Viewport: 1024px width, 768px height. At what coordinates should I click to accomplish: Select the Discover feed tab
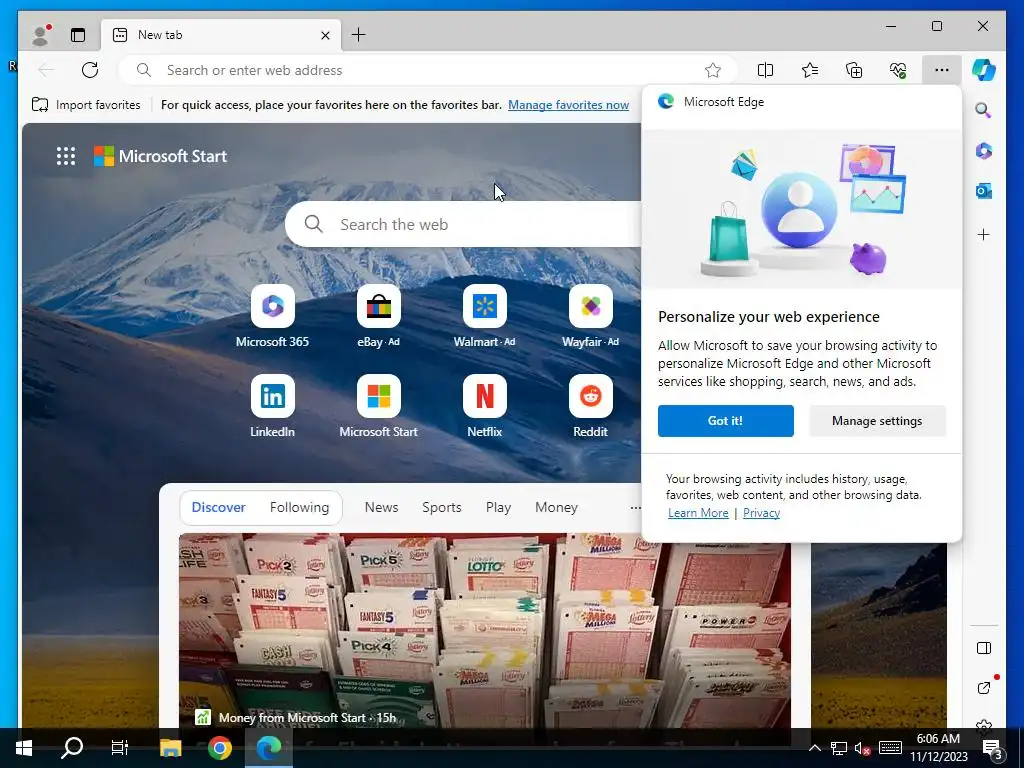(218, 507)
